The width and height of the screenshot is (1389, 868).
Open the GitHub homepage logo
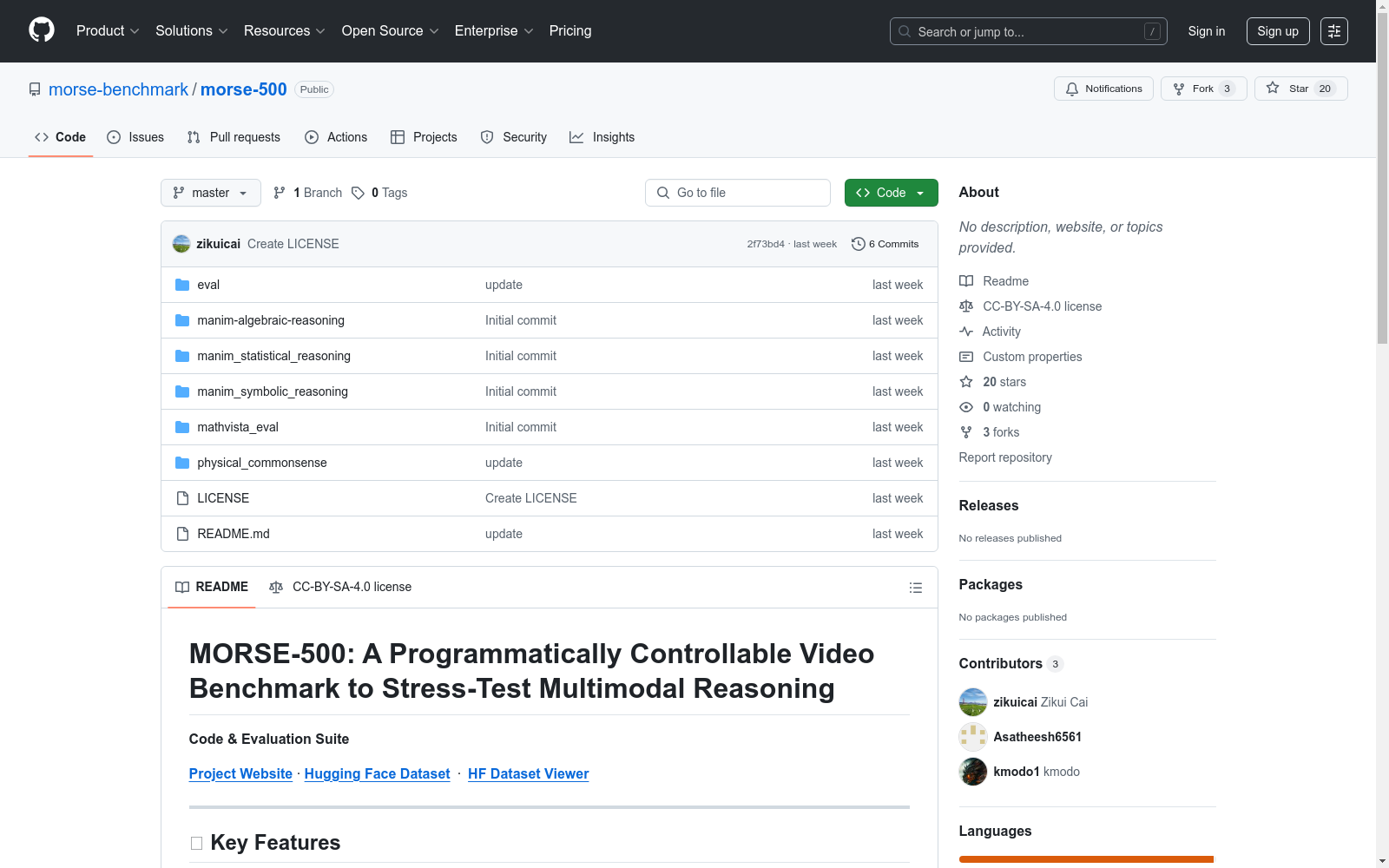pos(42,30)
